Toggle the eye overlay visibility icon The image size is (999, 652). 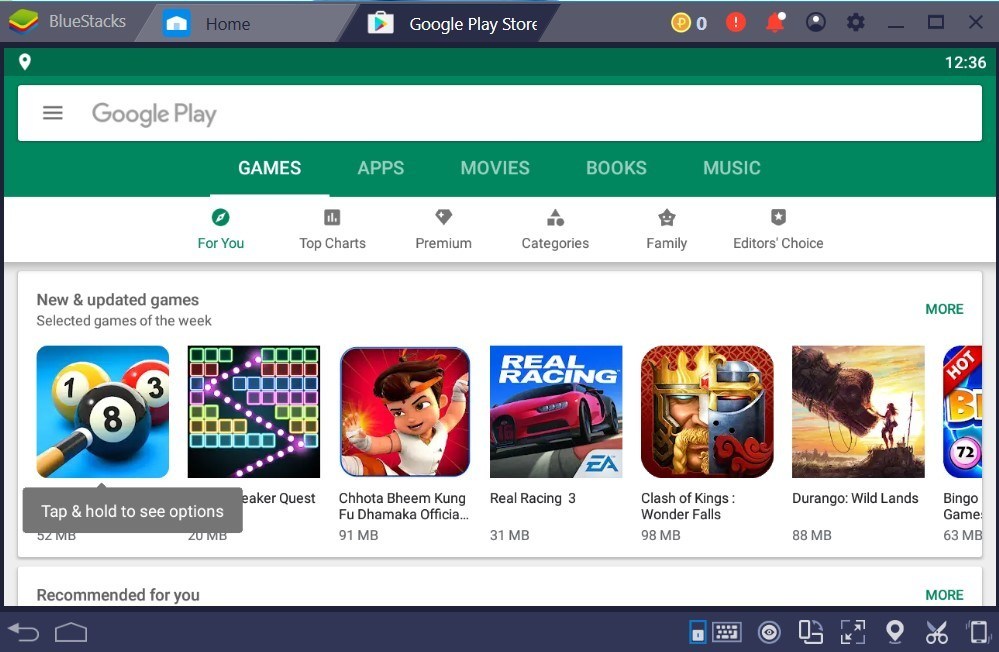(x=769, y=631)
